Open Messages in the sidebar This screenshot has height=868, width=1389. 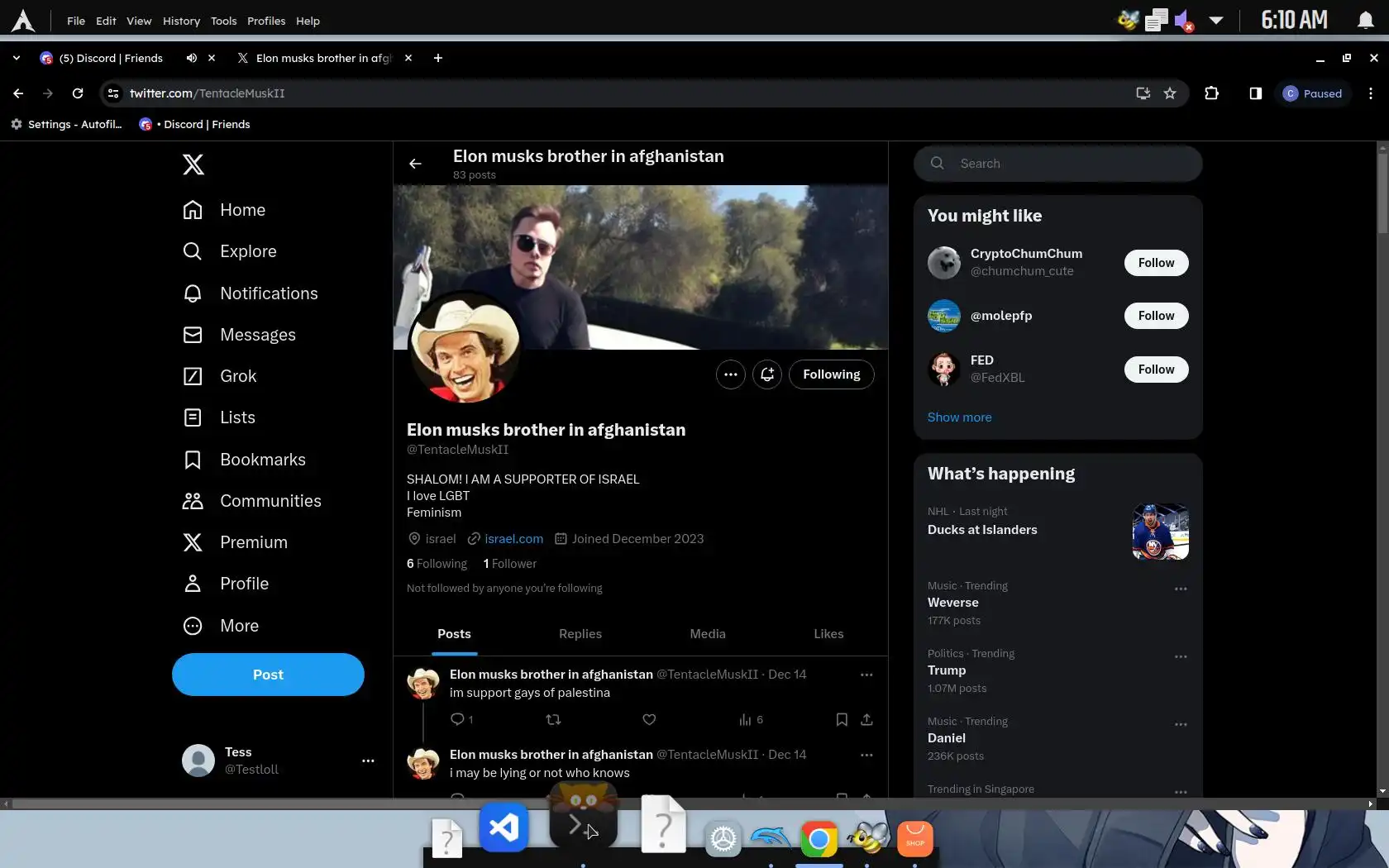[239, 335]
